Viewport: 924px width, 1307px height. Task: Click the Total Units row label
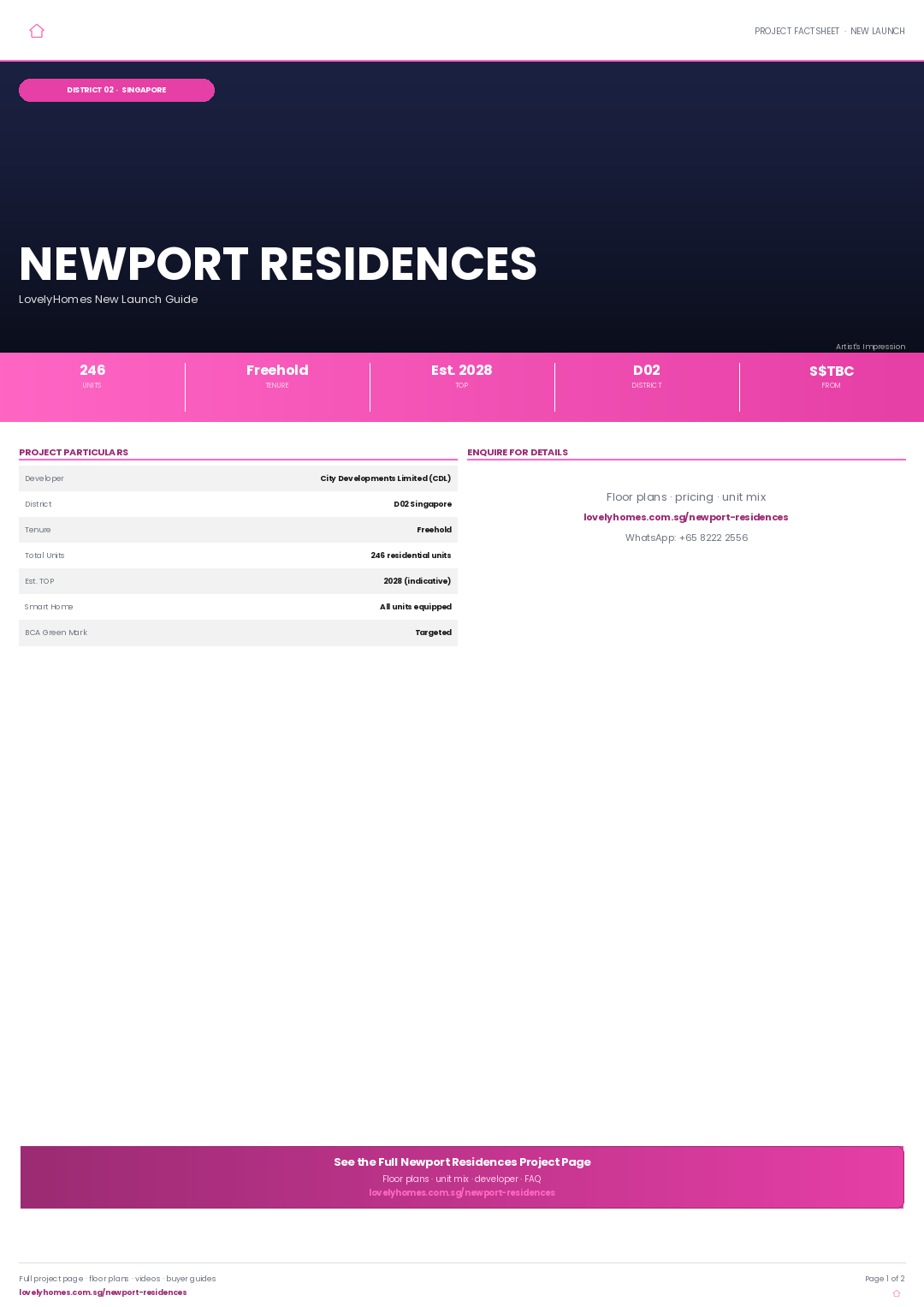pyautogui.click(x=44, y=555)
